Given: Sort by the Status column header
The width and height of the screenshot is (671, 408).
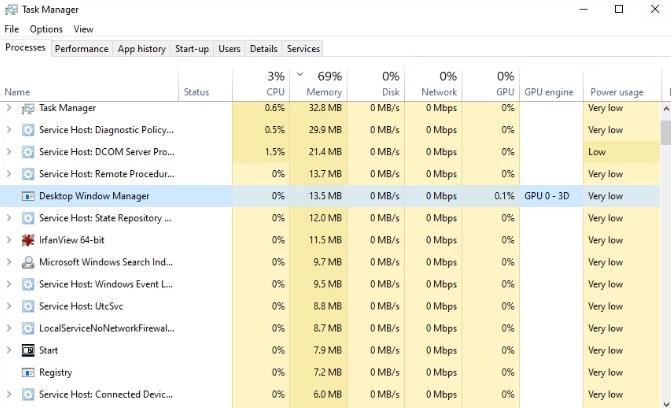Looking at the screenshot, I should coord(205,84).
